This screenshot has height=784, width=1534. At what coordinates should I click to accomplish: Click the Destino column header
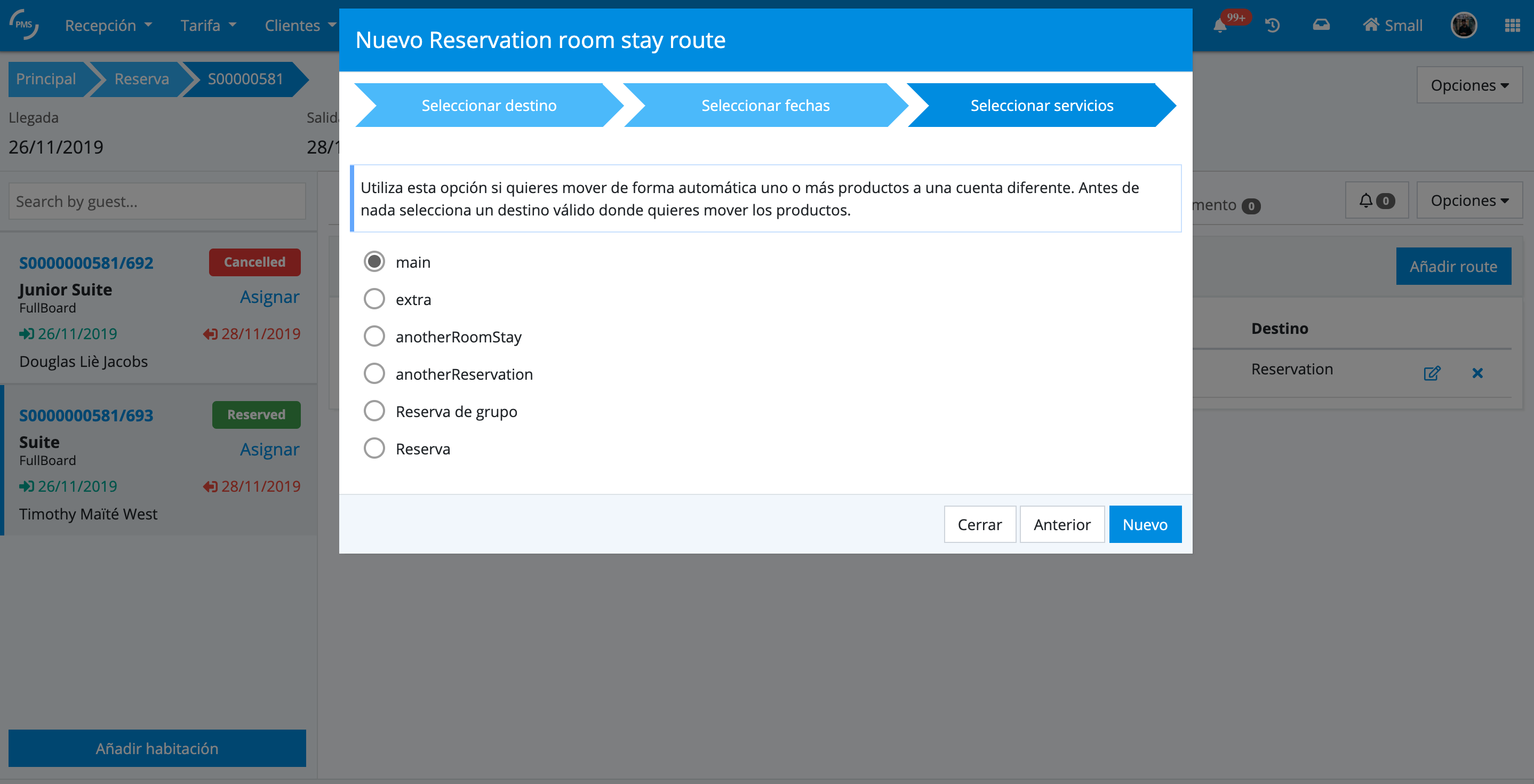pyautogui.click(x=1280, y=328)
